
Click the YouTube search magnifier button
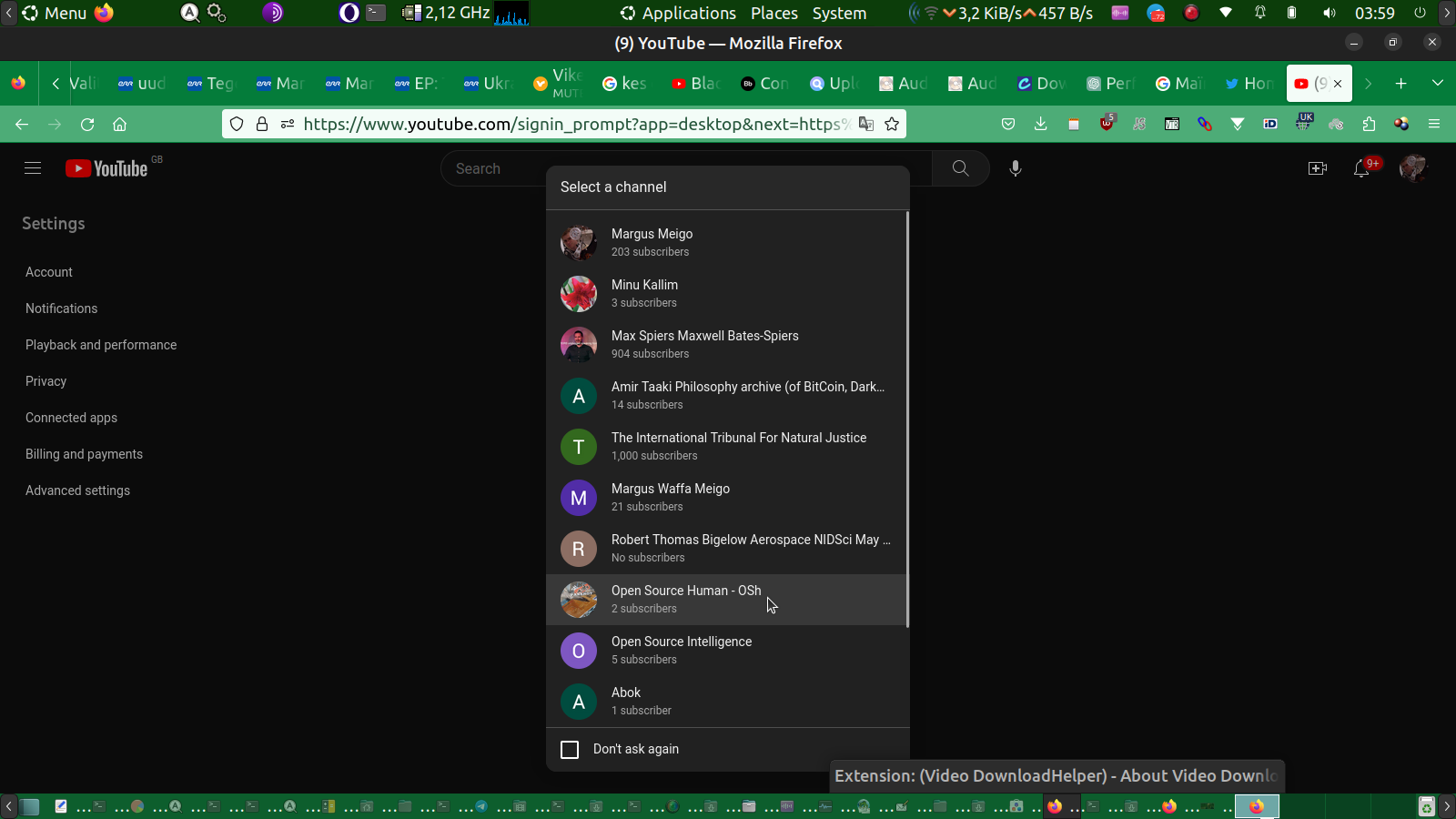click(x=960, y=168)
